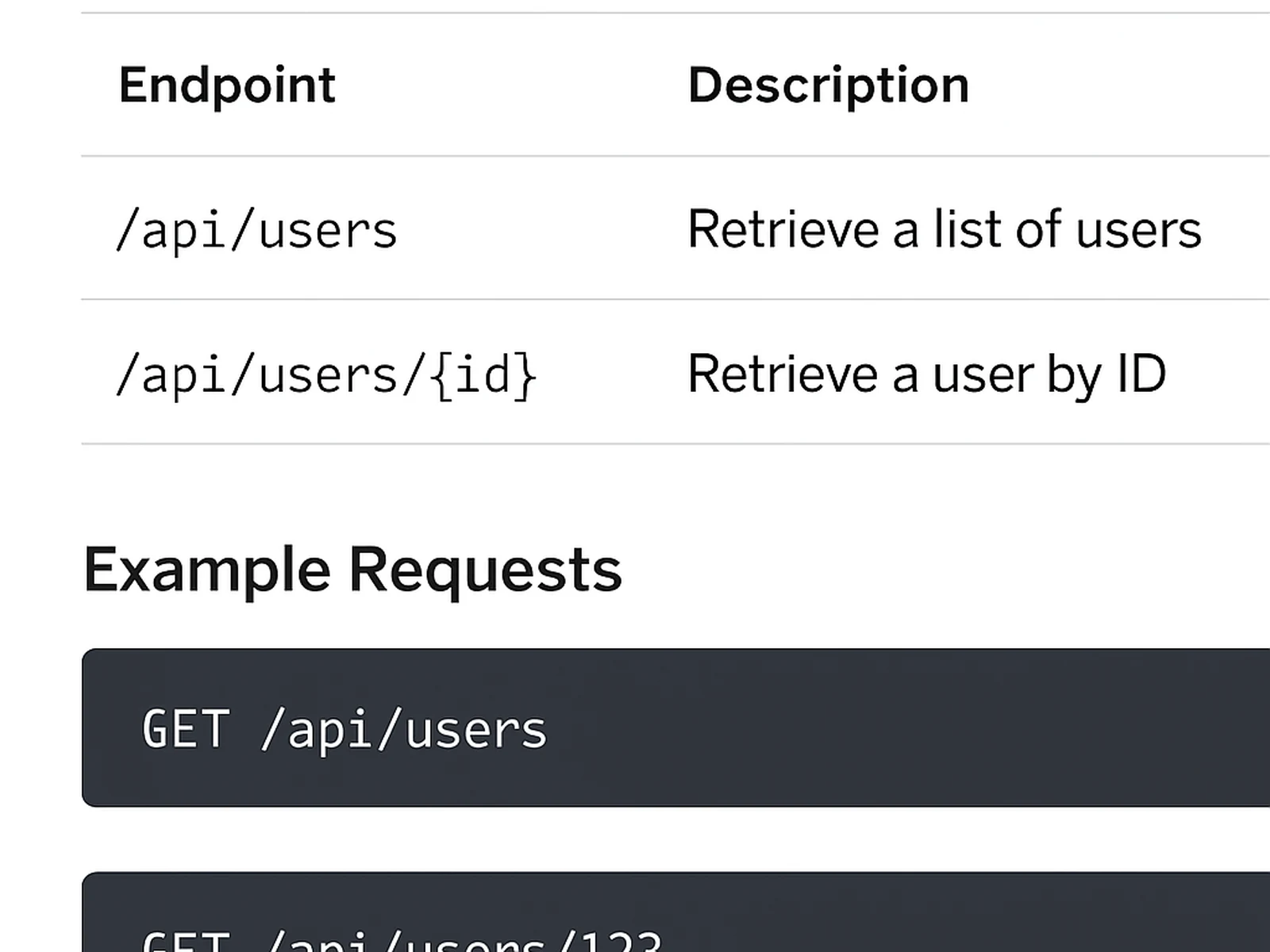Click 'Retrieve a user by ID' description
The width and height of the screenshot is (1270, 952).
tap(925, 373)
